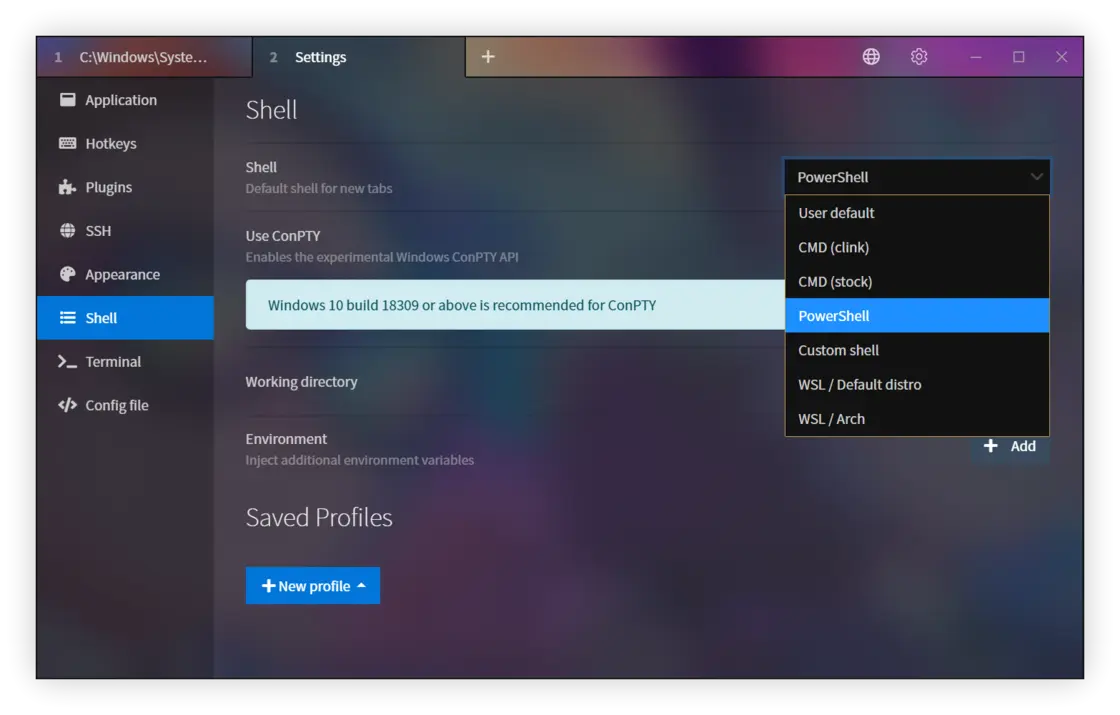Viewport: 1120px width, 715px height.
Task: Click the Windows 10 build ConPTY notice
Action: coord(515,305)
